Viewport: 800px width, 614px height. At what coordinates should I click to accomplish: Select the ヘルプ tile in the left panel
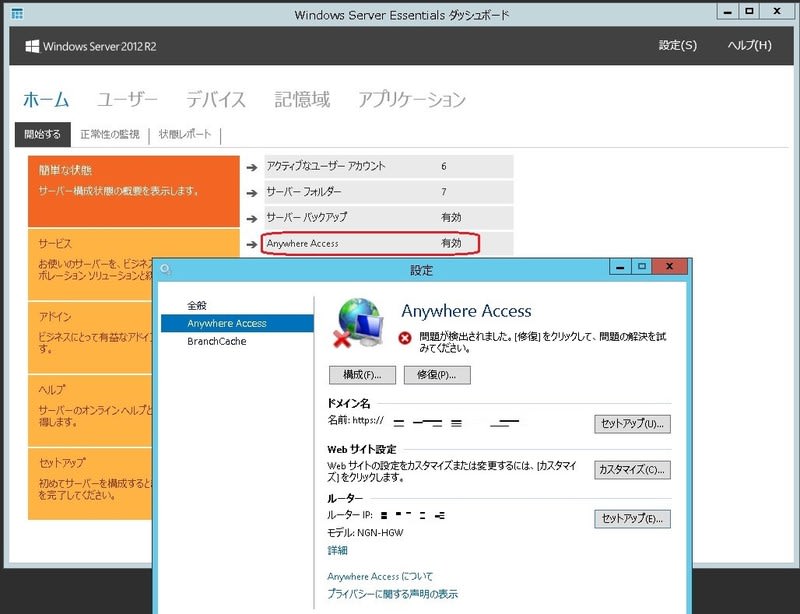pos(91,410)
